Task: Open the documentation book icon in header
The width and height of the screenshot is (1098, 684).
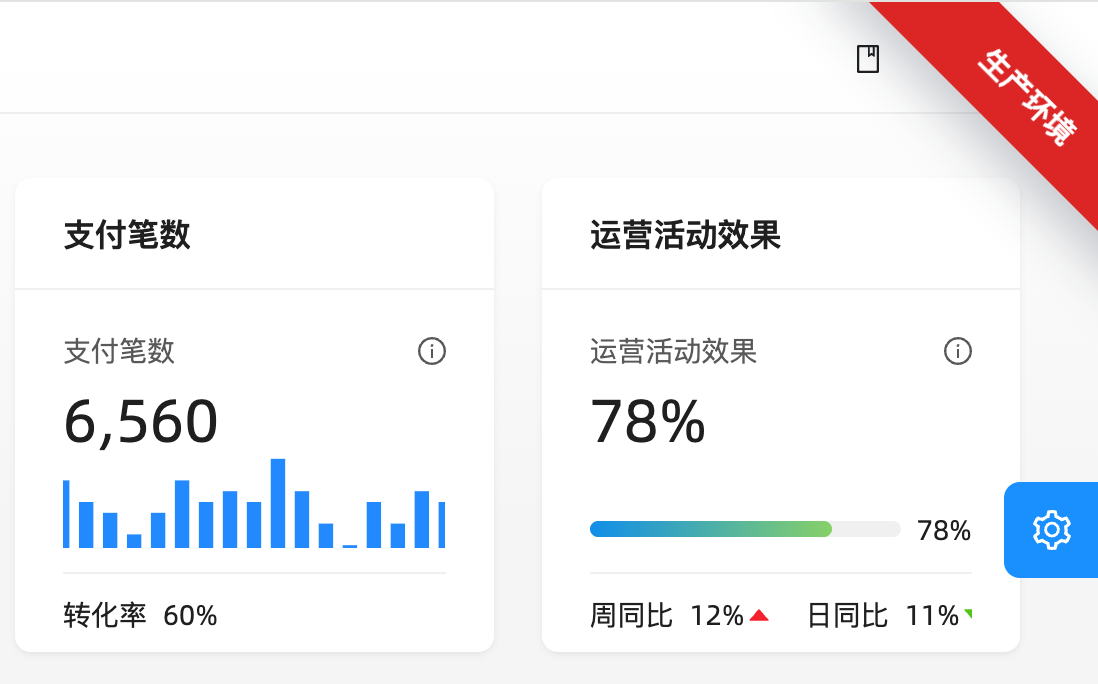Action: [x=868, y=59]
